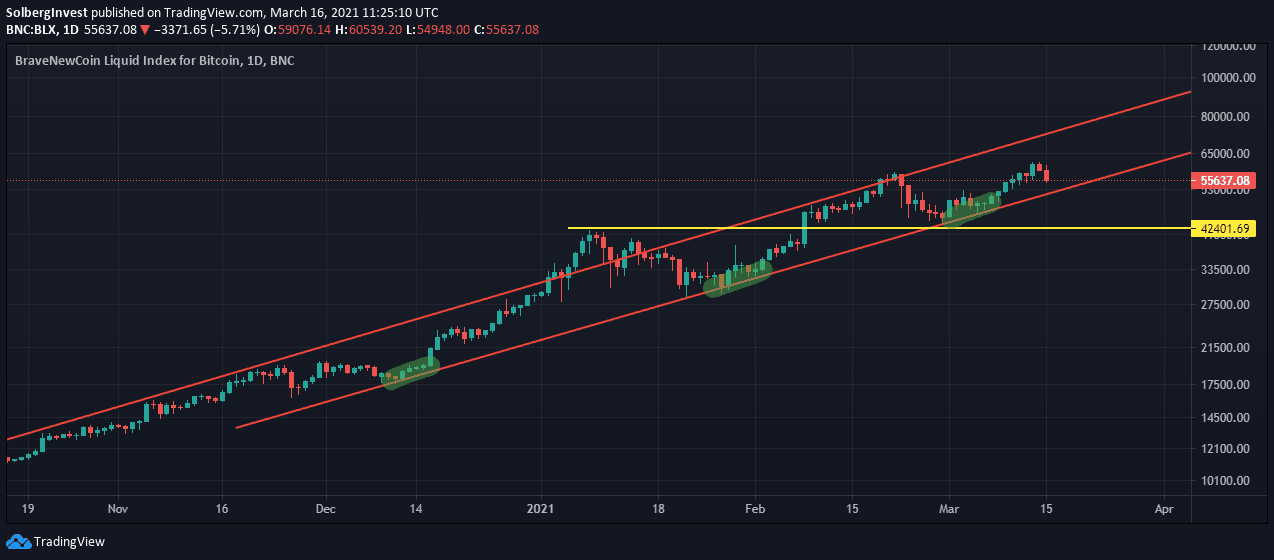Click the yellow horizontal support line
Viewport: 1274px width, 560px height.
(x=880, y=228)
